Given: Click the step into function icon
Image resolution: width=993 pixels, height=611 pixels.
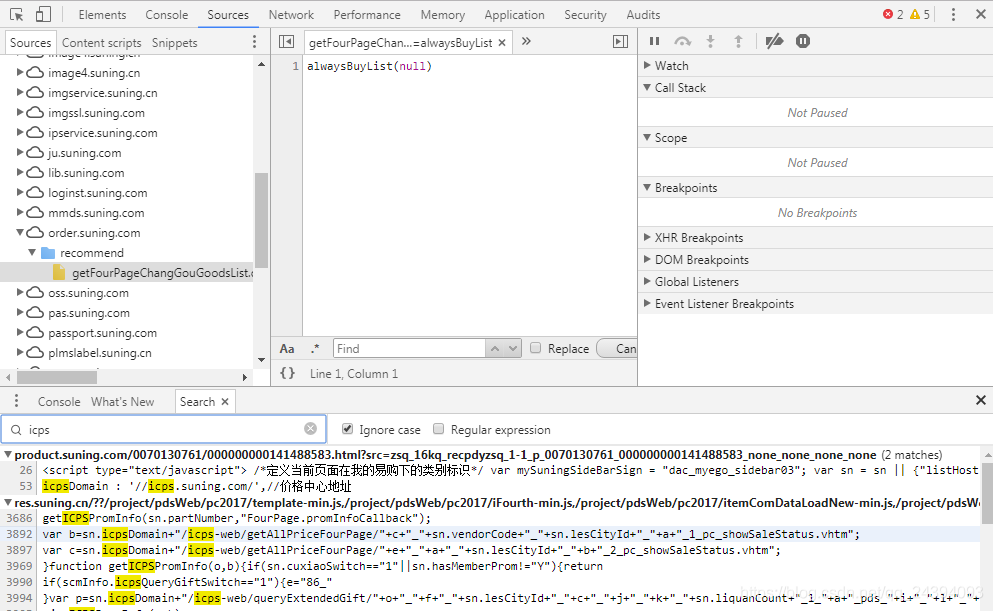Looking at the screenshot, I should click(x=711, y=41).
